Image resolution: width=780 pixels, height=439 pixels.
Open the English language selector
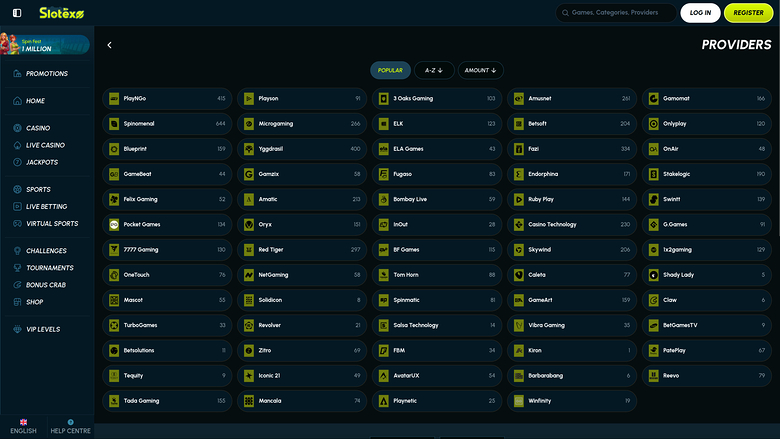tap(23, 426)
